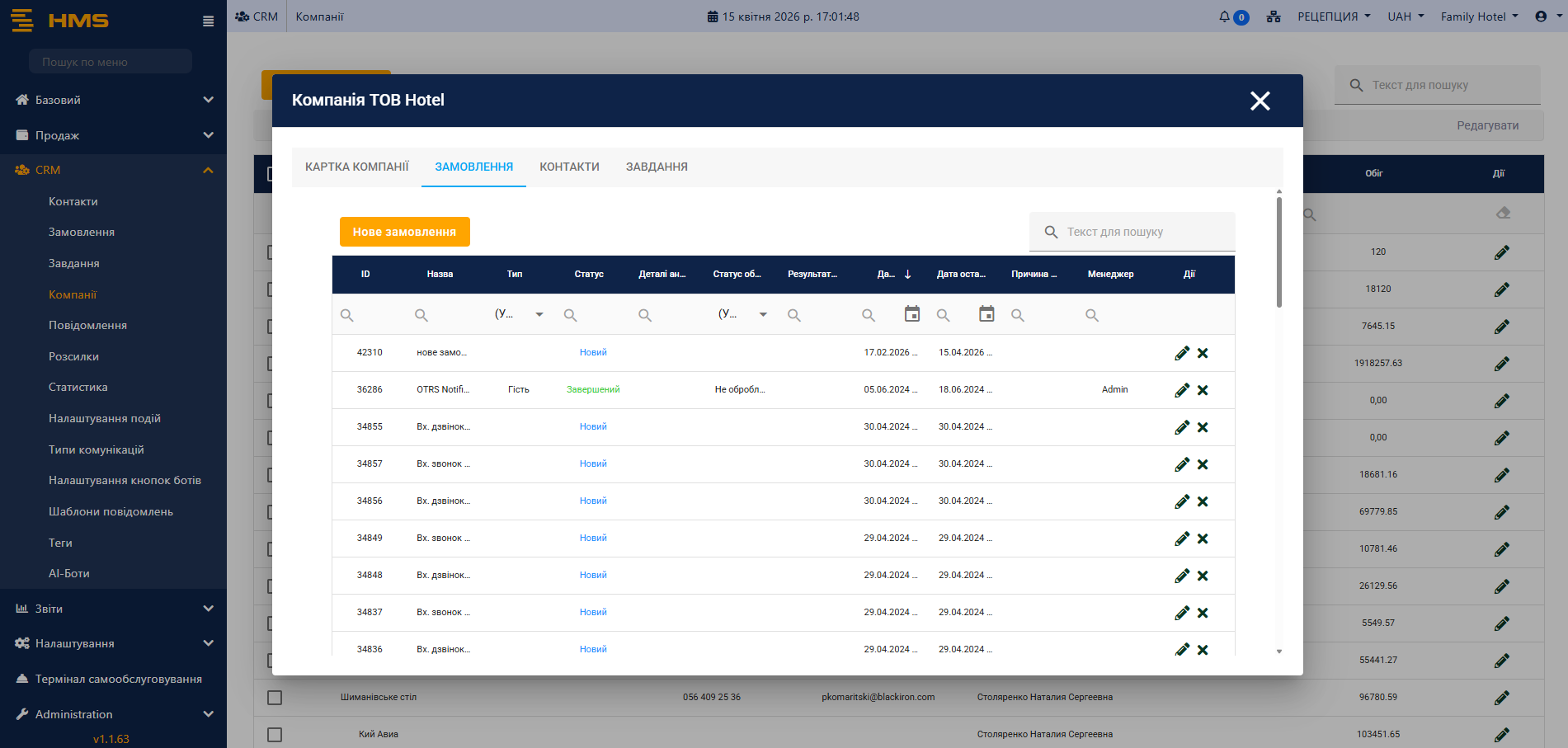Viewport: 1568px width, 748px height.
Task: Delete order 34857 using X icon
Action: tap(1203, 464)
